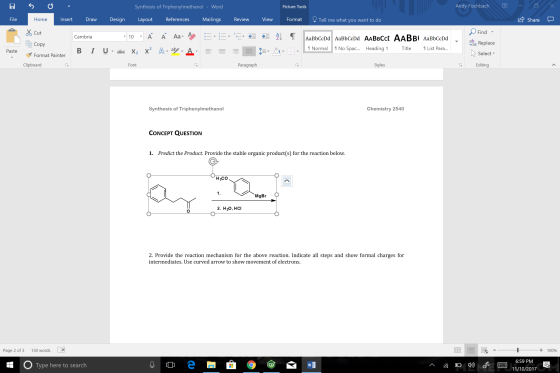This screenshot has width=560, height=373.
Task: Click the Tell me what you want search box
Action: pyautogui.click(x=347, y=20)
